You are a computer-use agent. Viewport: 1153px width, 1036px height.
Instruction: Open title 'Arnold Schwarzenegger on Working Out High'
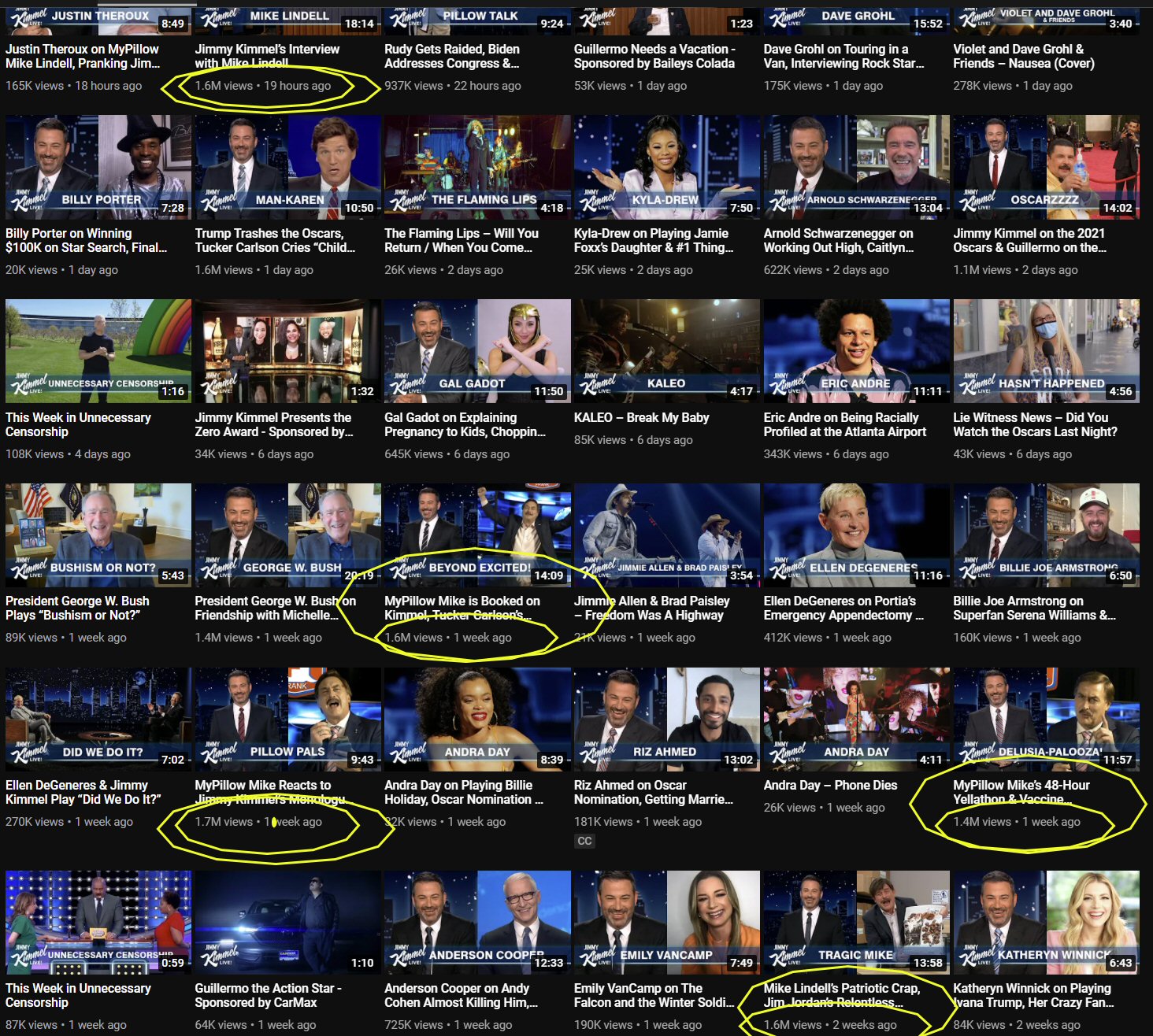click(840, 240)
